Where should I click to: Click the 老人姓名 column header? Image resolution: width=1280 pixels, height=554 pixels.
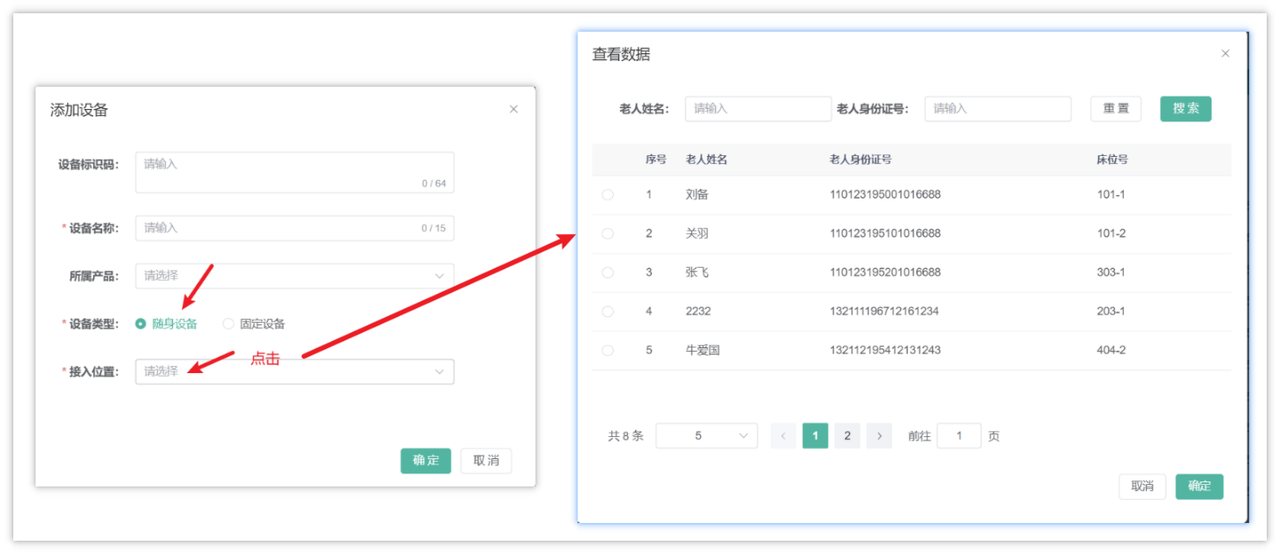pos(707,160)
